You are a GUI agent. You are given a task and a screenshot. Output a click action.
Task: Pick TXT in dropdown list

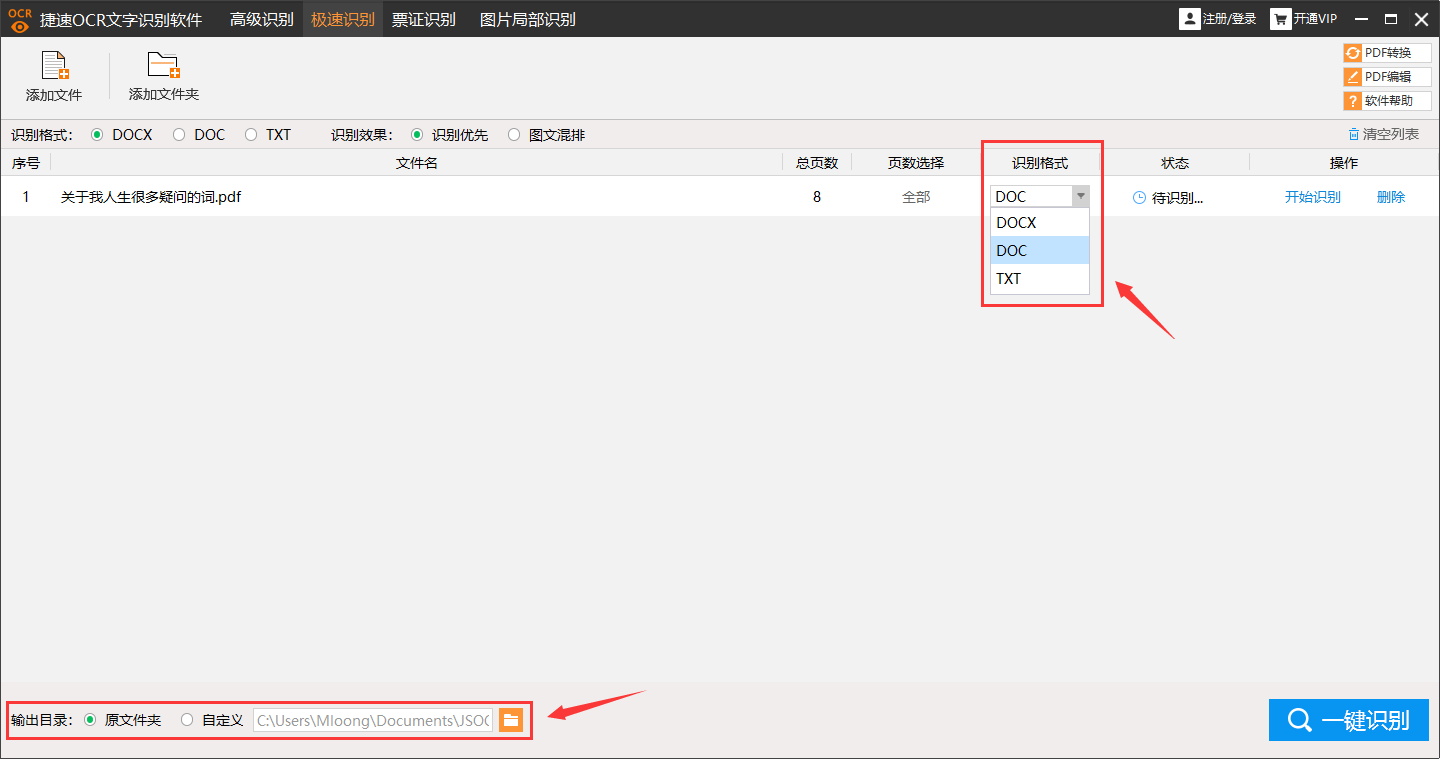tap(1040, 279)
